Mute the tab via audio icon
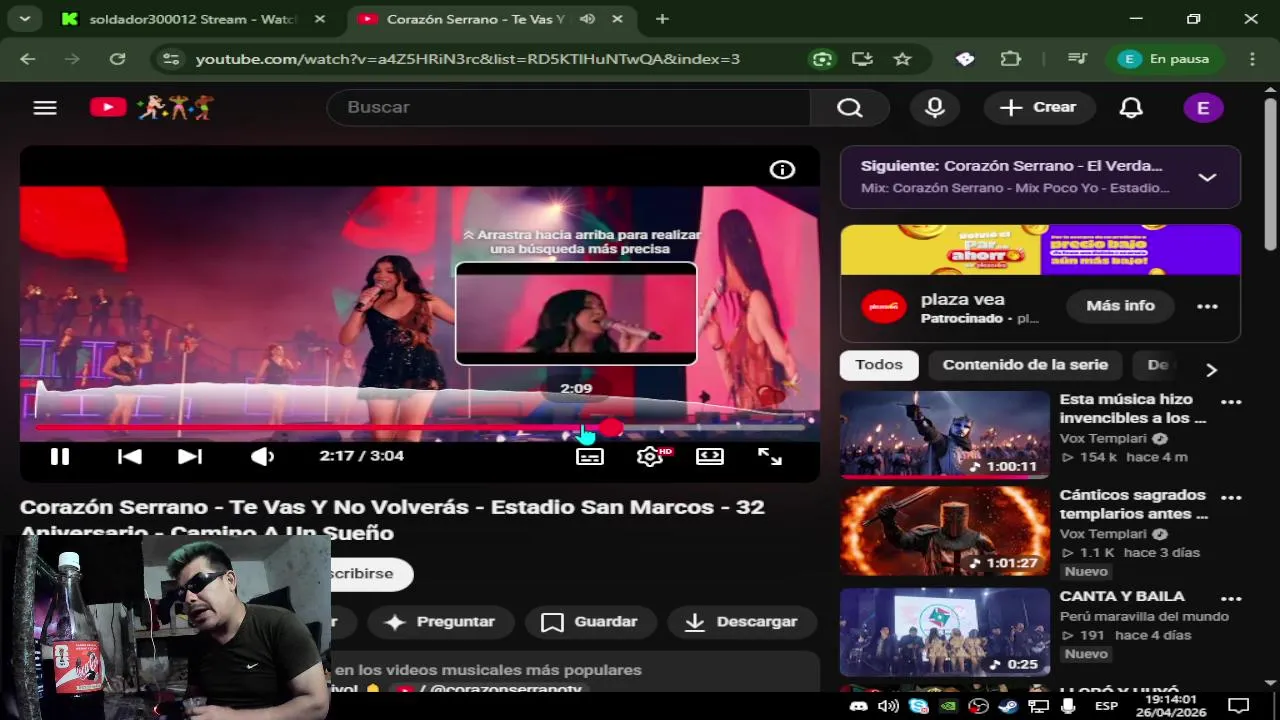1280x720 pixels. point(587,19)
